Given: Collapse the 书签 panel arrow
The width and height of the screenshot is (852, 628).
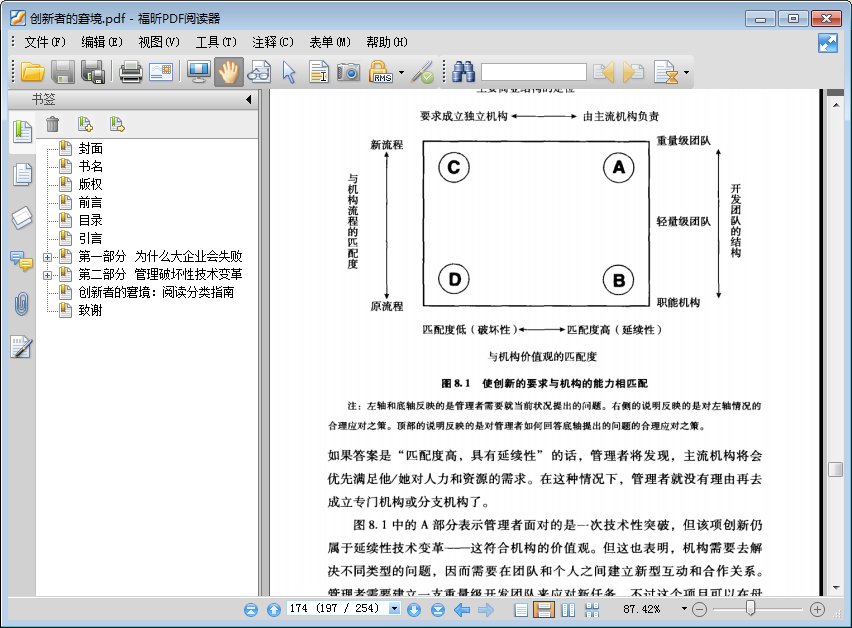Looking at the screenshot, I should click(248, 99).
